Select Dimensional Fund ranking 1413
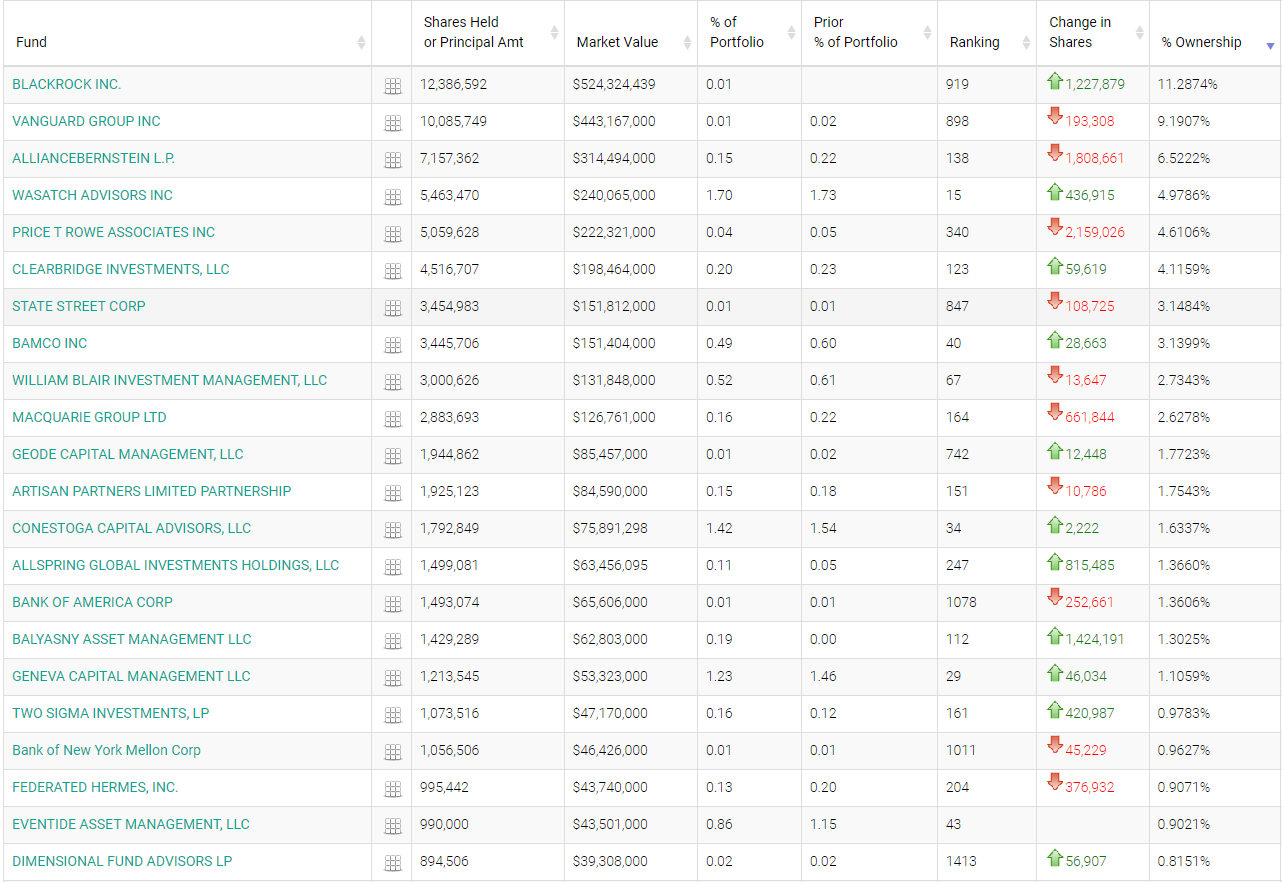Viewport: 1282px width, 882px height. [961, 861]
